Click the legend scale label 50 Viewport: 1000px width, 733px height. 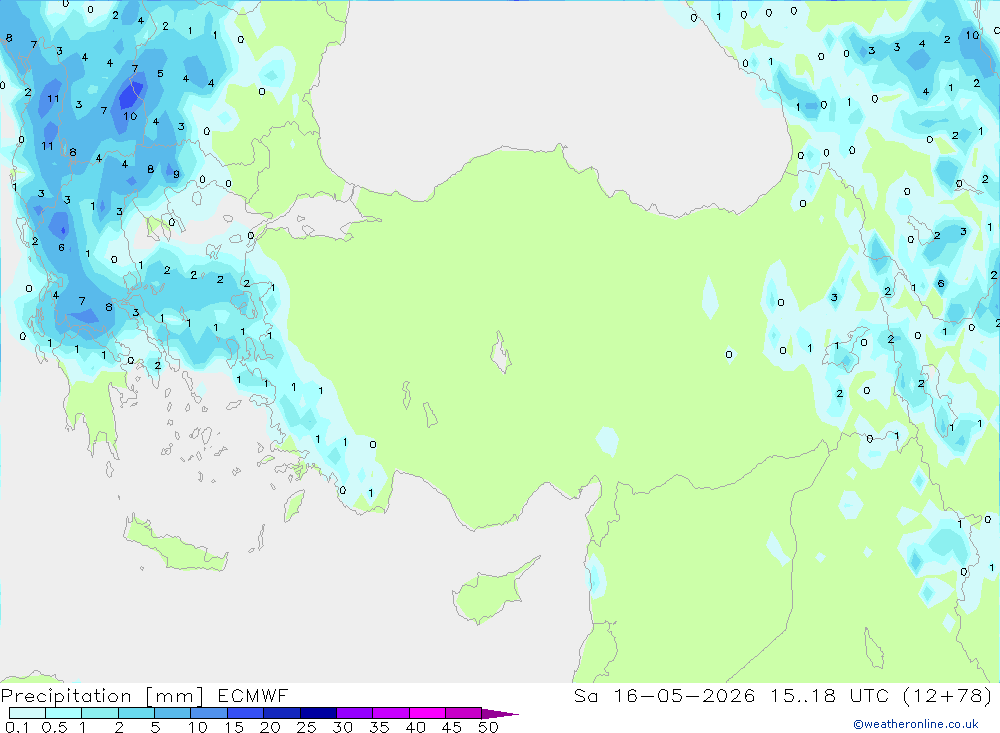(488, 727)
